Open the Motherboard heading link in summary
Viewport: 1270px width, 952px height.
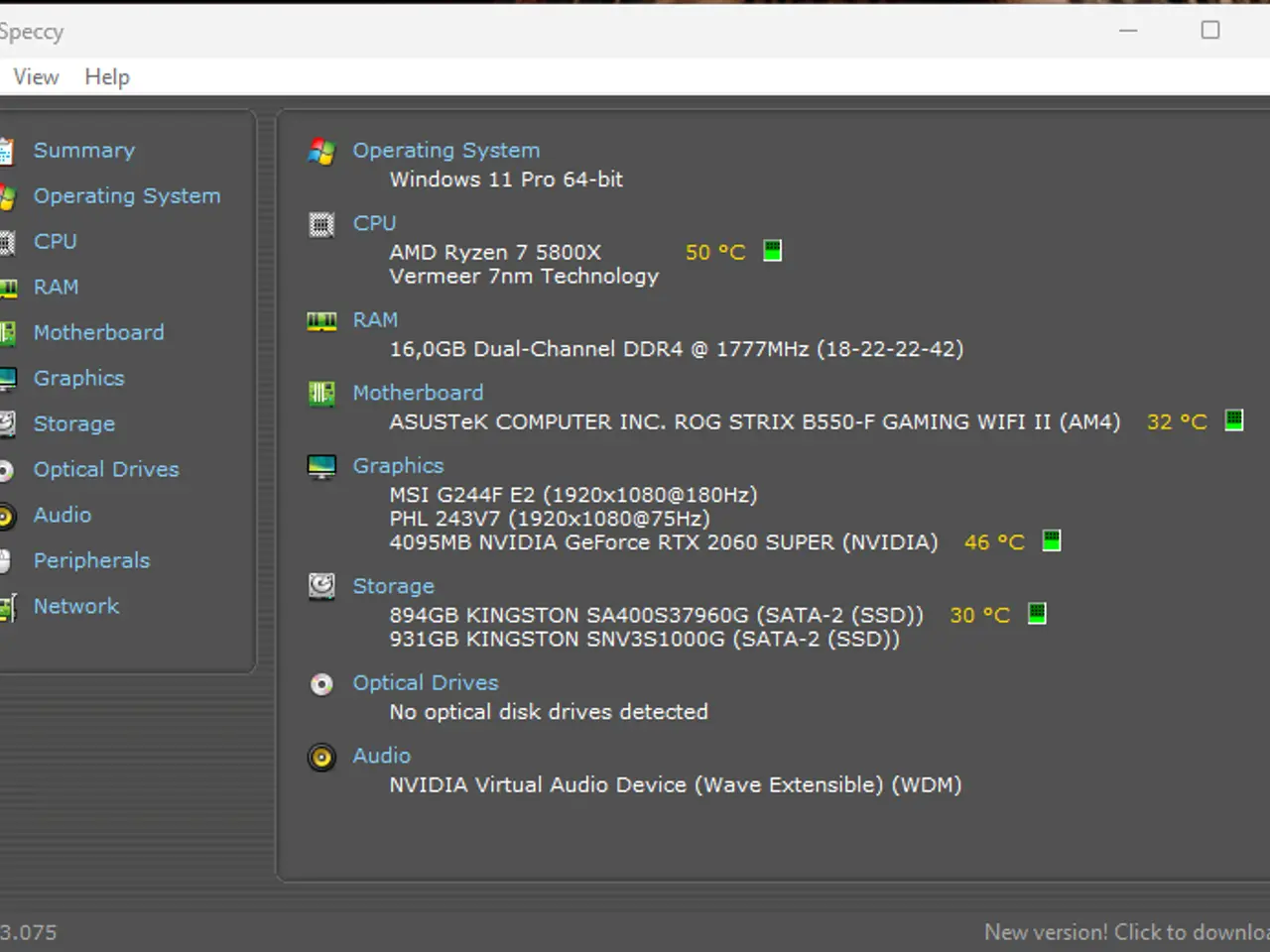pyautogui.click(x=419, y=394)
